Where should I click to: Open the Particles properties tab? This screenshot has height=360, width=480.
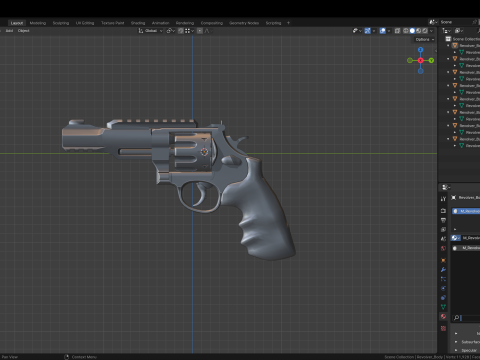click(443, 279)
